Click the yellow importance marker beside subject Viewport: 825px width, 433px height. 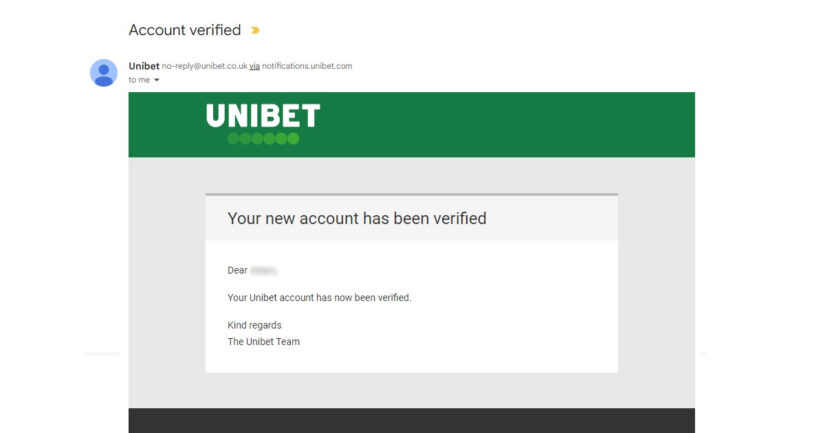tap(255, 31)
